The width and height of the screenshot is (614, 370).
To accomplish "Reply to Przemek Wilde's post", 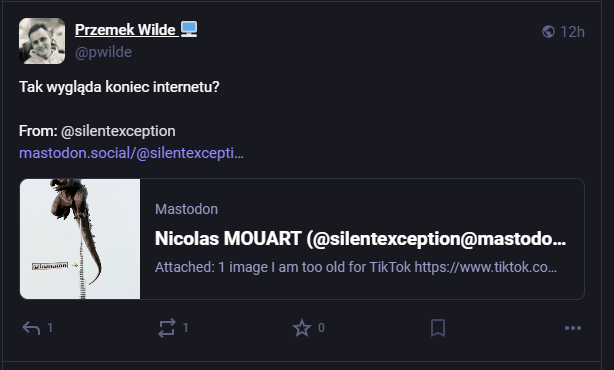I will coord(31,328).
